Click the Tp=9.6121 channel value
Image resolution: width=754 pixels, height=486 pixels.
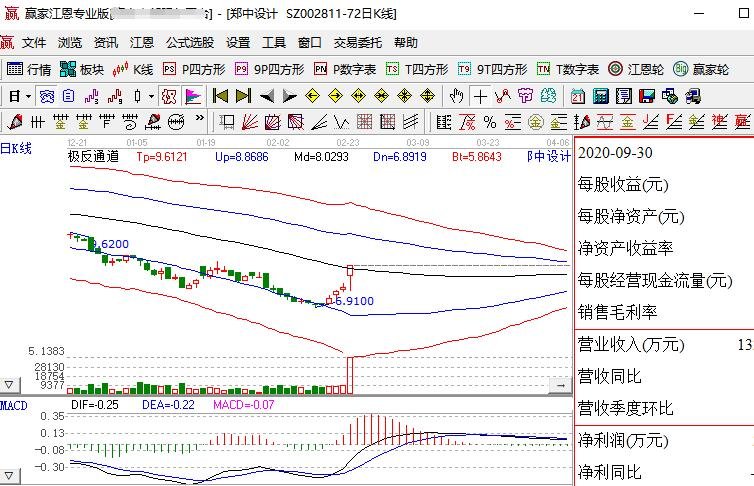[x=162, y=157]
